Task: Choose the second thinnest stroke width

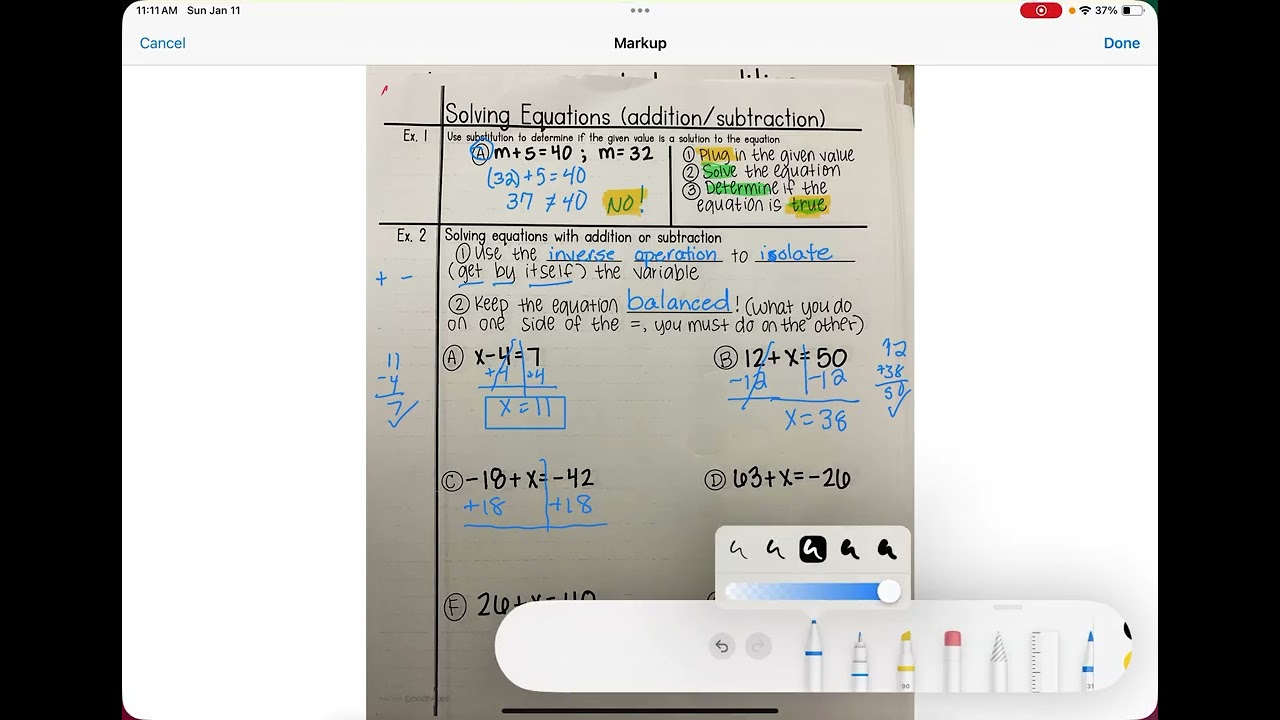Action: pos(775,549)
